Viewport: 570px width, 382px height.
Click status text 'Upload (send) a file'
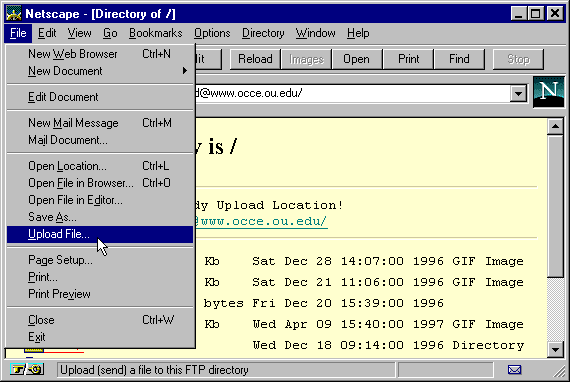tap(154, 370)
